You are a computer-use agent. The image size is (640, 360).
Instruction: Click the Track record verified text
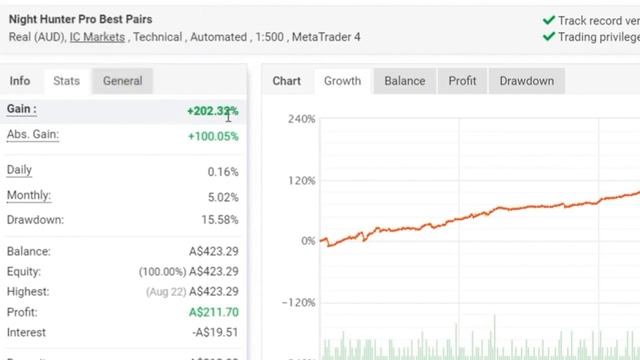click(599, 20)
